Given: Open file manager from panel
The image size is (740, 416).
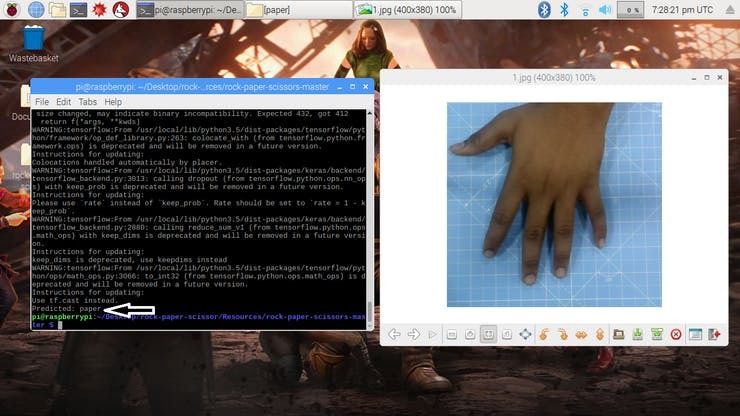Looking at the screenshot, I should [57, 9].
